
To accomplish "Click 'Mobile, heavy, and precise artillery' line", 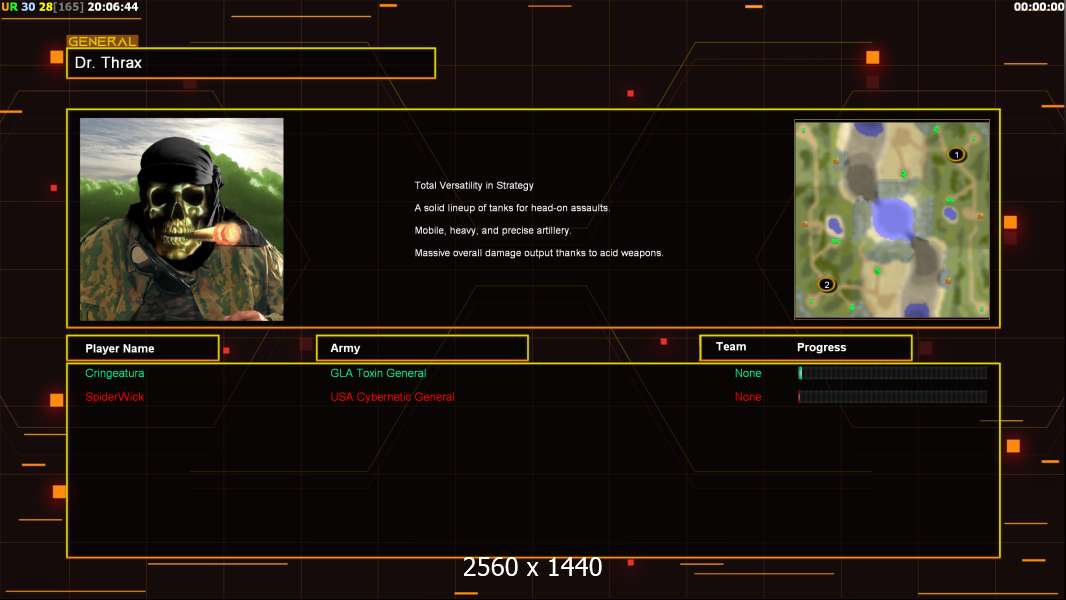I will (x=493, y=230).
